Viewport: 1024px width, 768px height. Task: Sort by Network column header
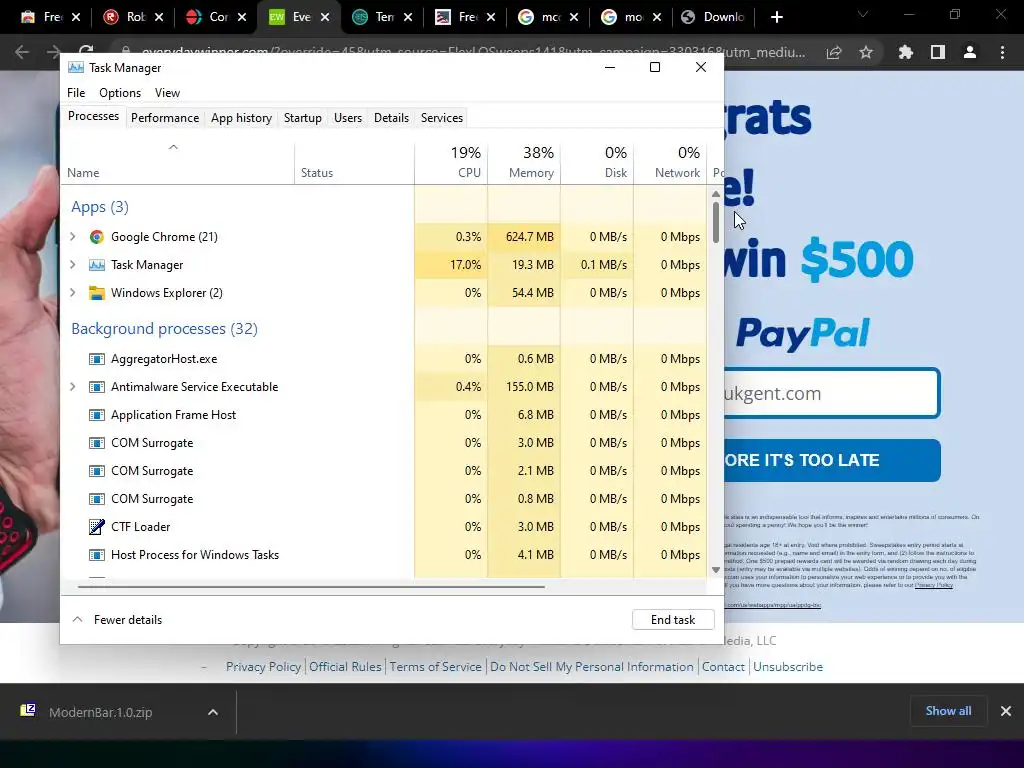[671, 163]
